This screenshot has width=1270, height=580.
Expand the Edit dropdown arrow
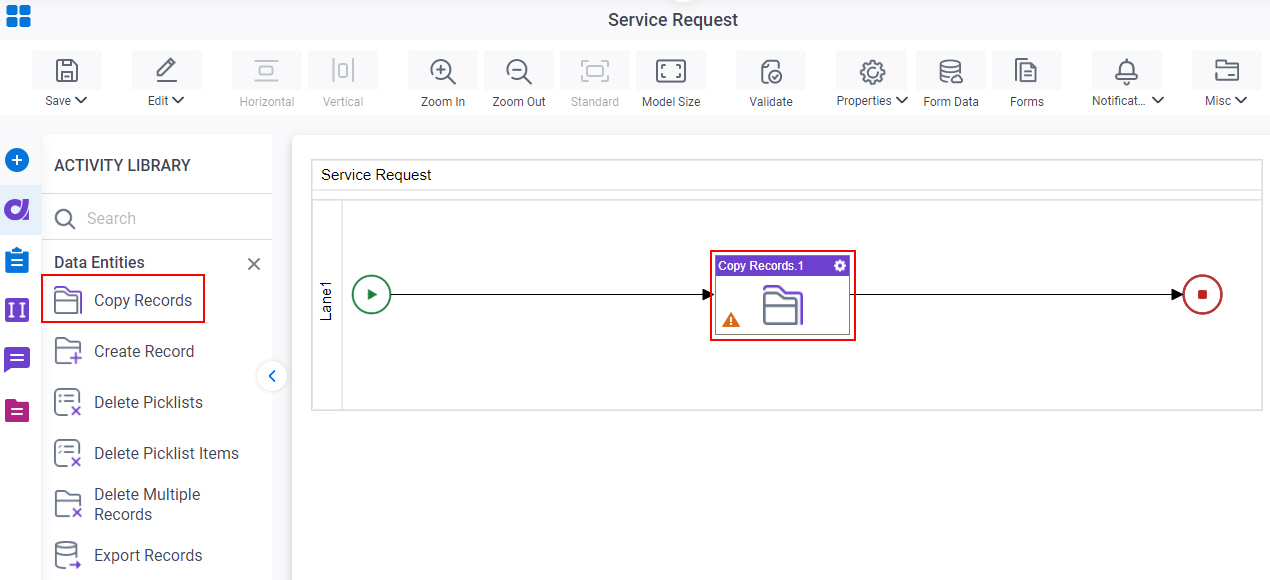tap(179, 100)
